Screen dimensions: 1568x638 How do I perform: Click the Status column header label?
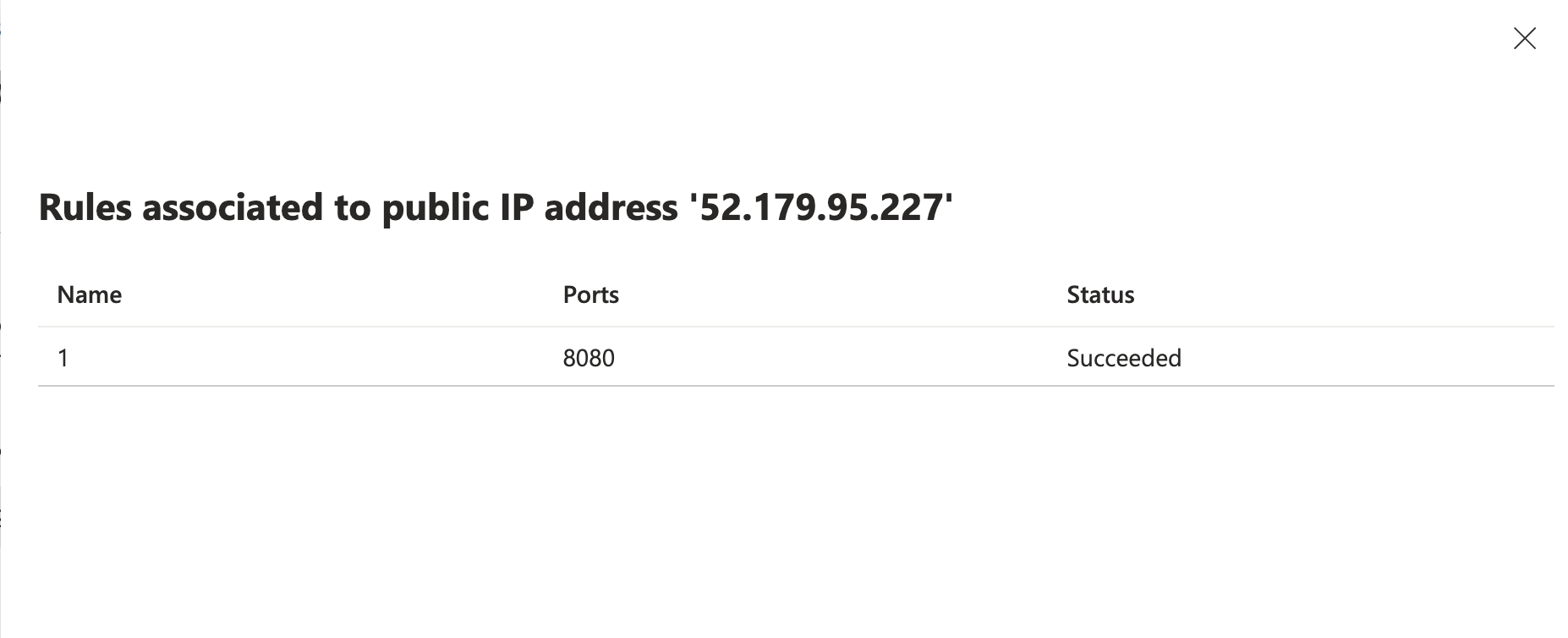(1100, 294)
